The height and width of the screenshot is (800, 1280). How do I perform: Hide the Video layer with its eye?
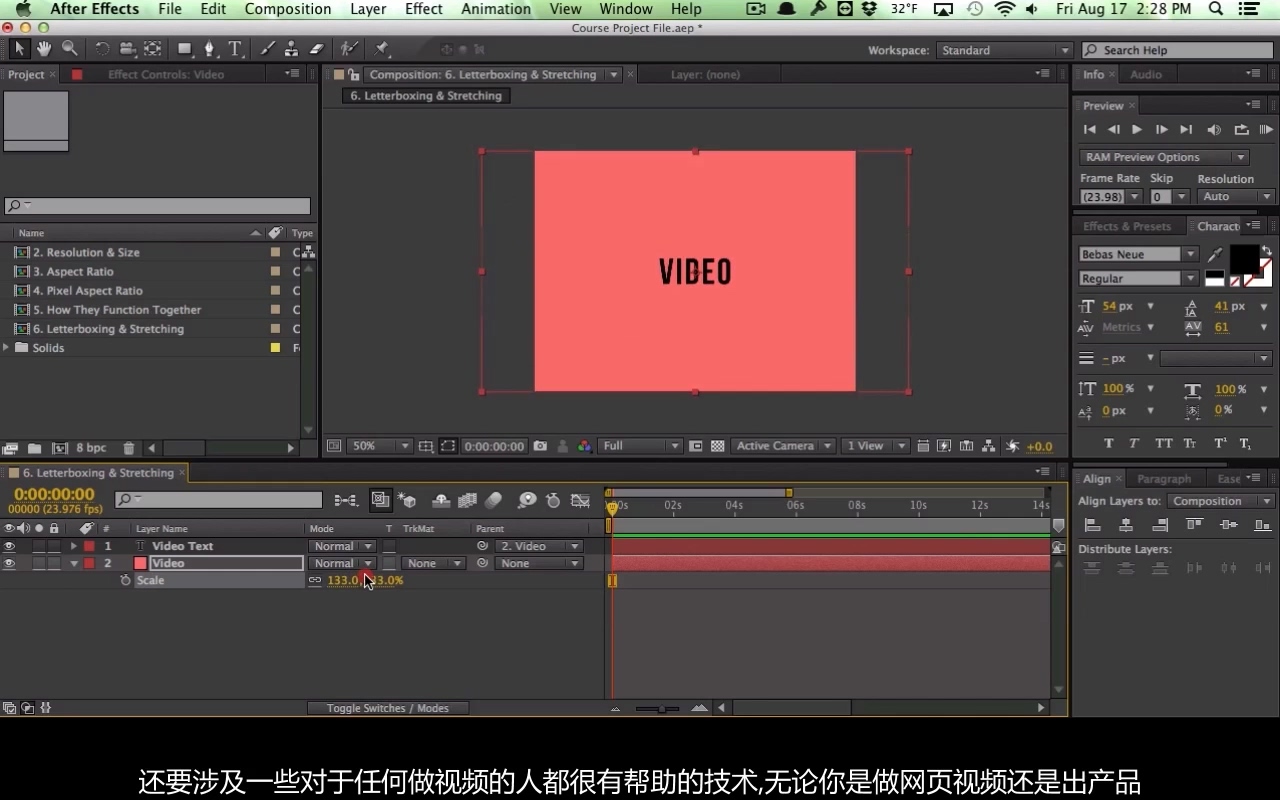(x=9, y=563)
